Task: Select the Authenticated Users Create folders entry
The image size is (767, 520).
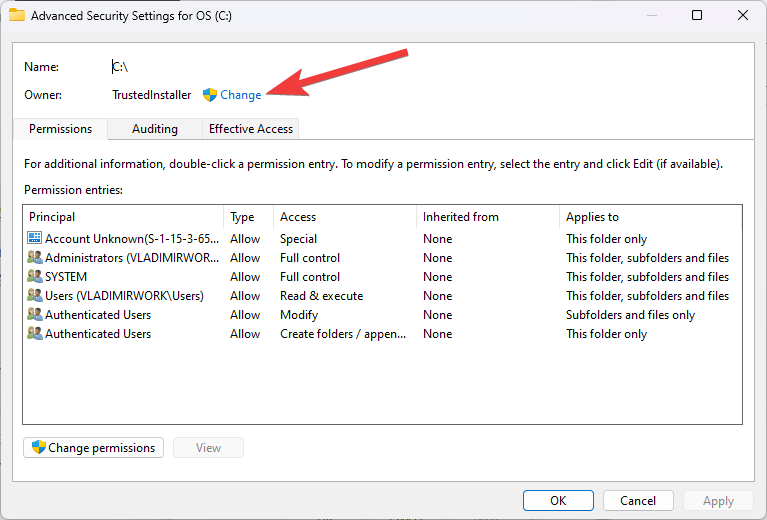Action: coord(98,334)
